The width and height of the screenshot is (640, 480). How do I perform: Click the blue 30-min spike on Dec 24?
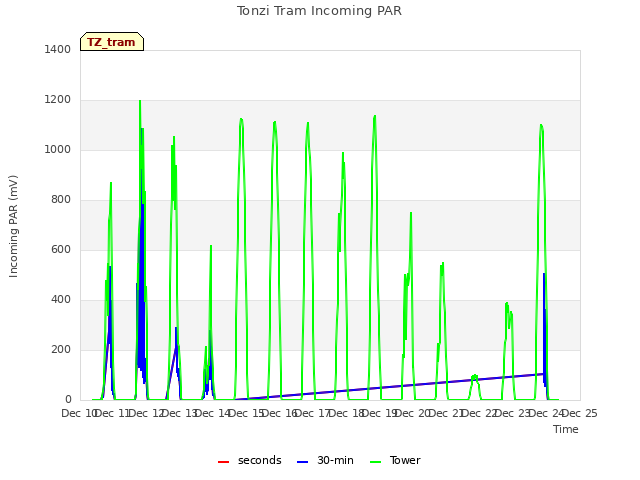click(x=544, y=327)
